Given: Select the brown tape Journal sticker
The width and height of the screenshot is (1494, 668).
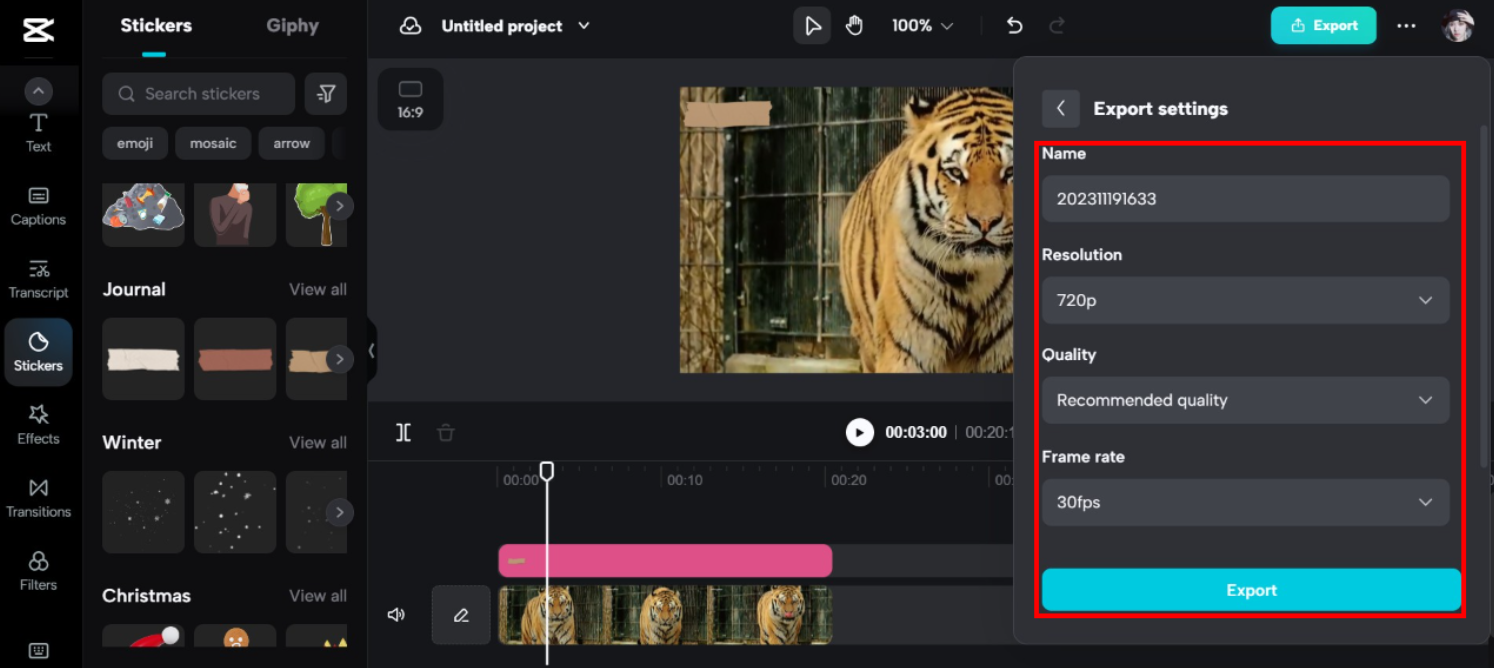Looking at the screenshot, I should point(235,359).
